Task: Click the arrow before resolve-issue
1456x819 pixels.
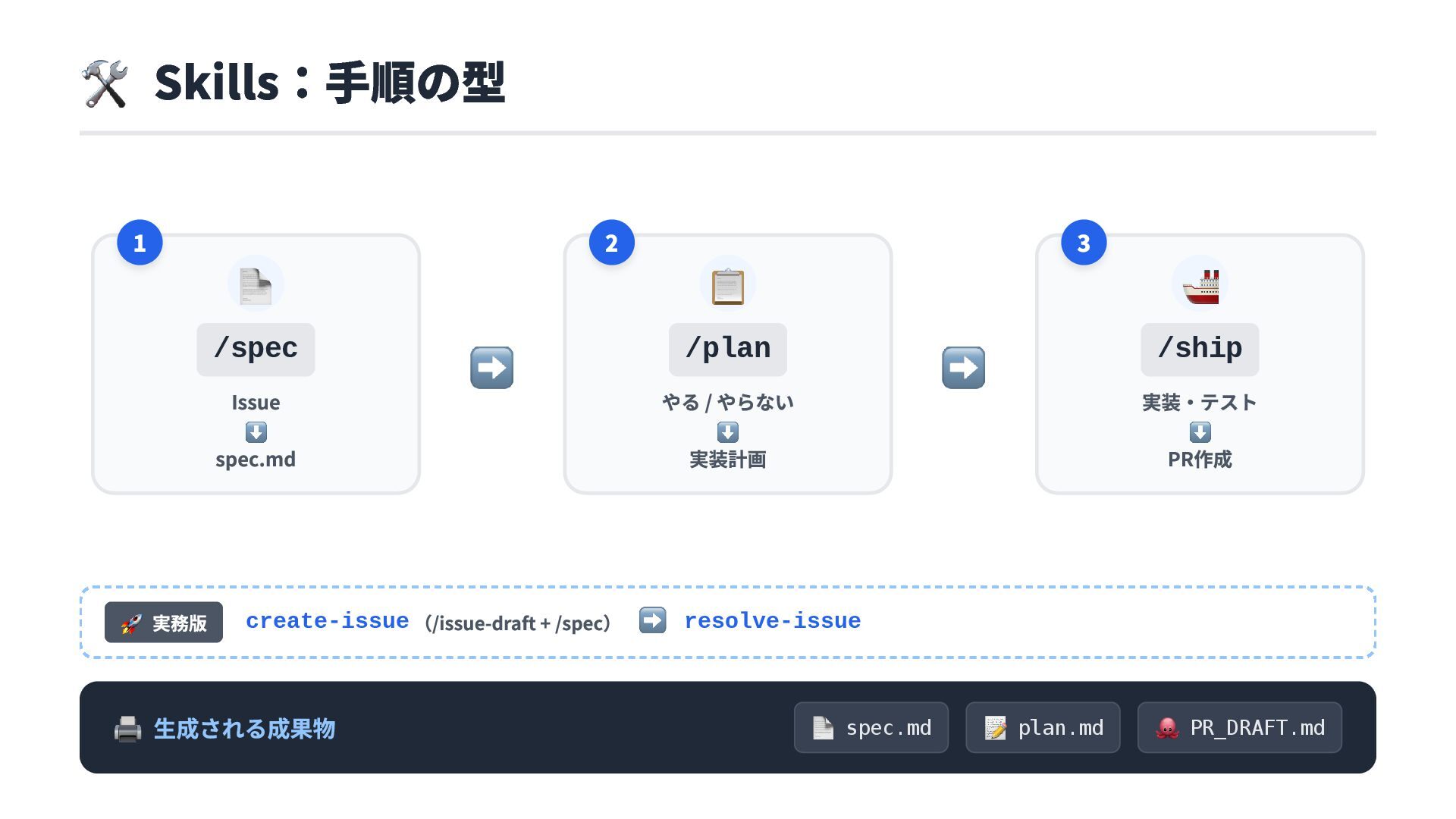Action: pyautogui.click(x=652, y=620)
